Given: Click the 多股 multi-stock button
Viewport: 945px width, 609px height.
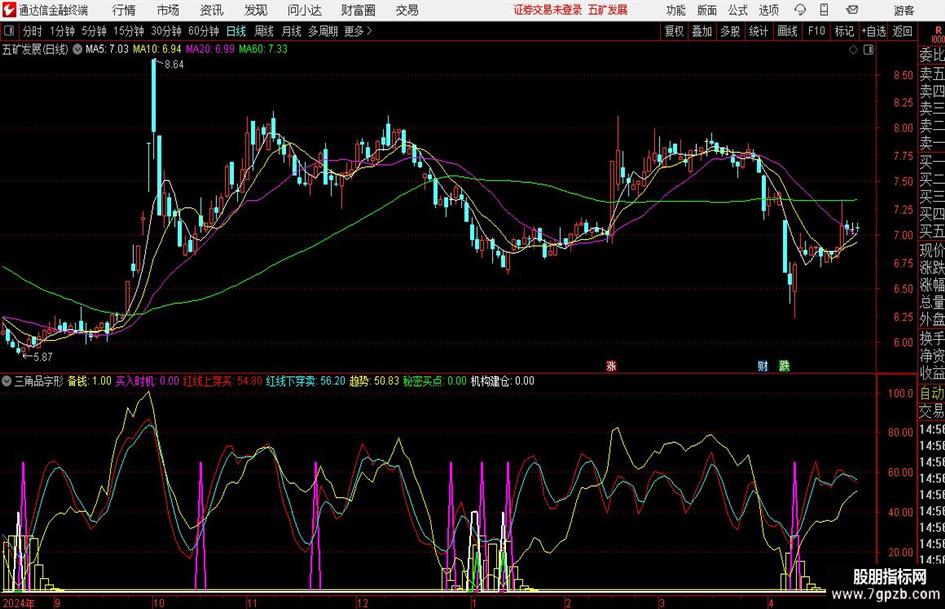Looking at the screenshot, I should point(730,31).
